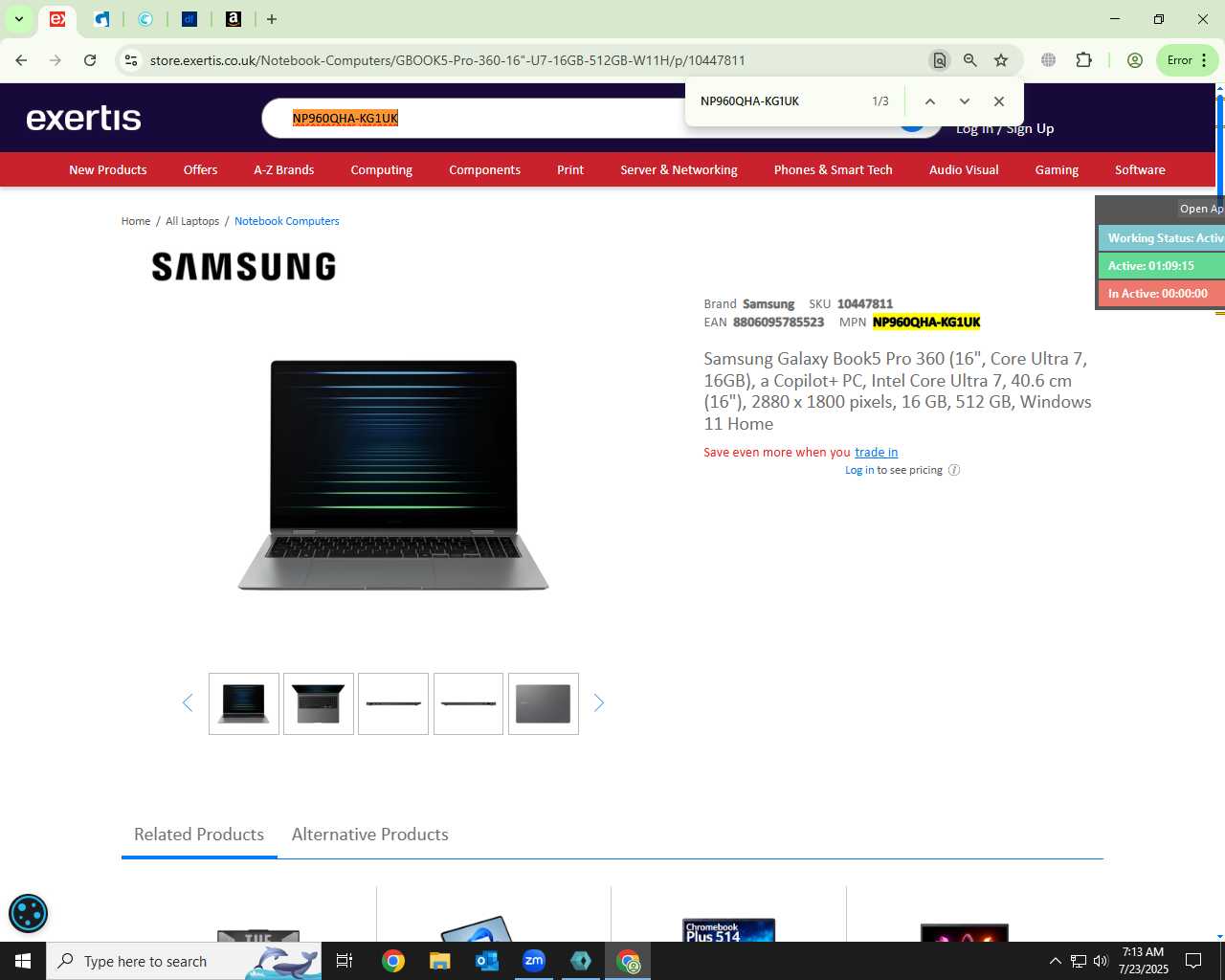Screen dimensions: 1225x980
Task: Select third thumbnail, closed side view
Action: click(x=393, y=703)
